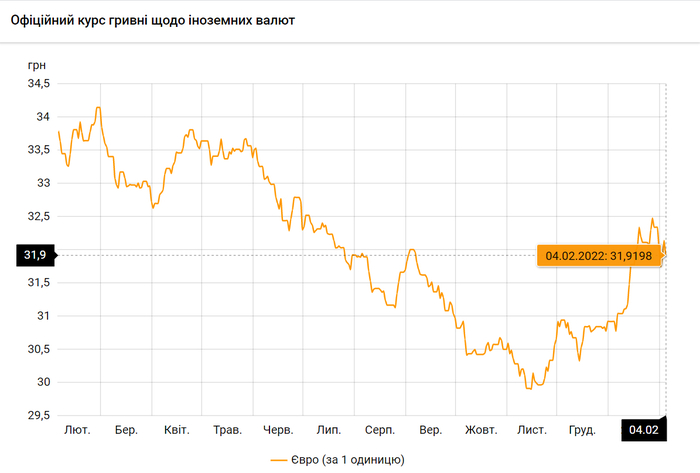
Task: Select the Лип. month label on x-axis
Action: [x=328, y=430]
